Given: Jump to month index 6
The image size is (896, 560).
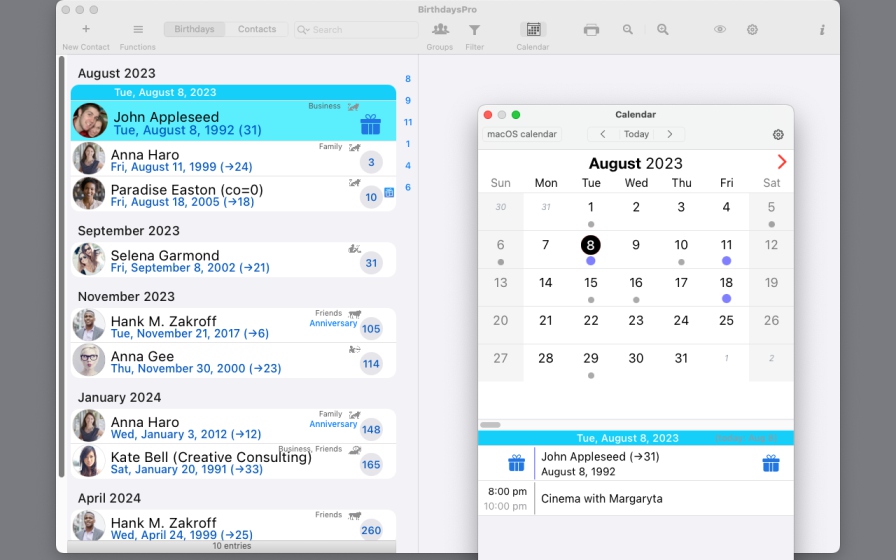Looking at the screenshot, I should (408, 187).
